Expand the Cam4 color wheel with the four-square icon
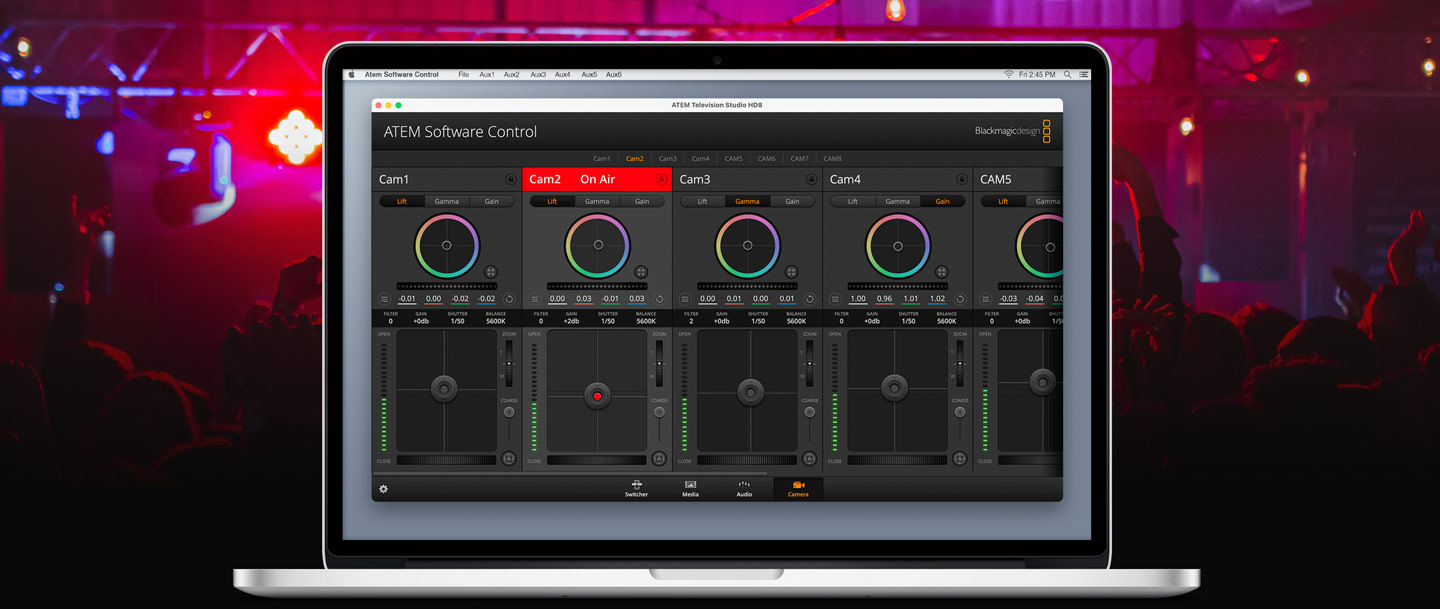1440x609 pixels. click(941, 272)
